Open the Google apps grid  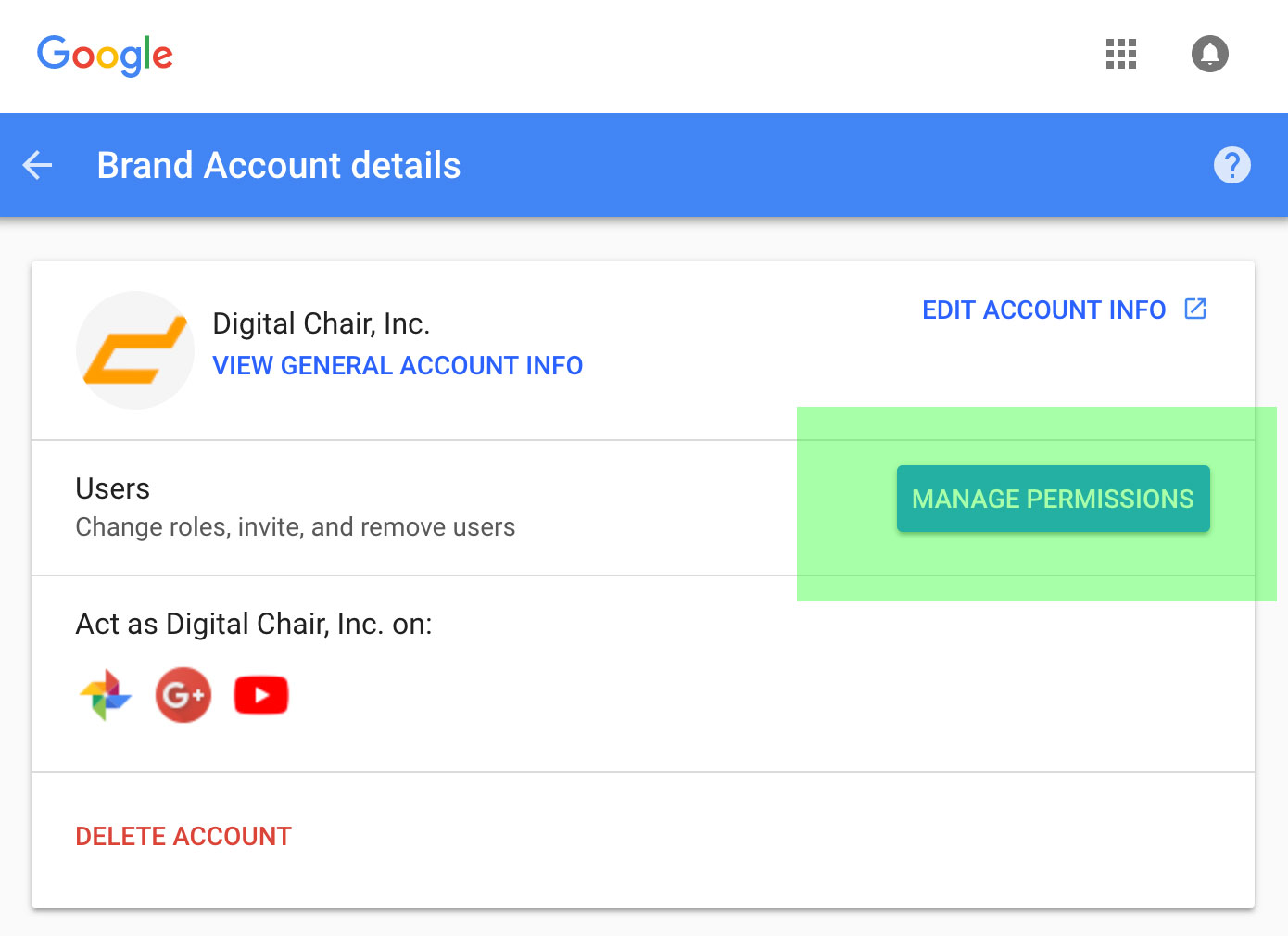1120,54
